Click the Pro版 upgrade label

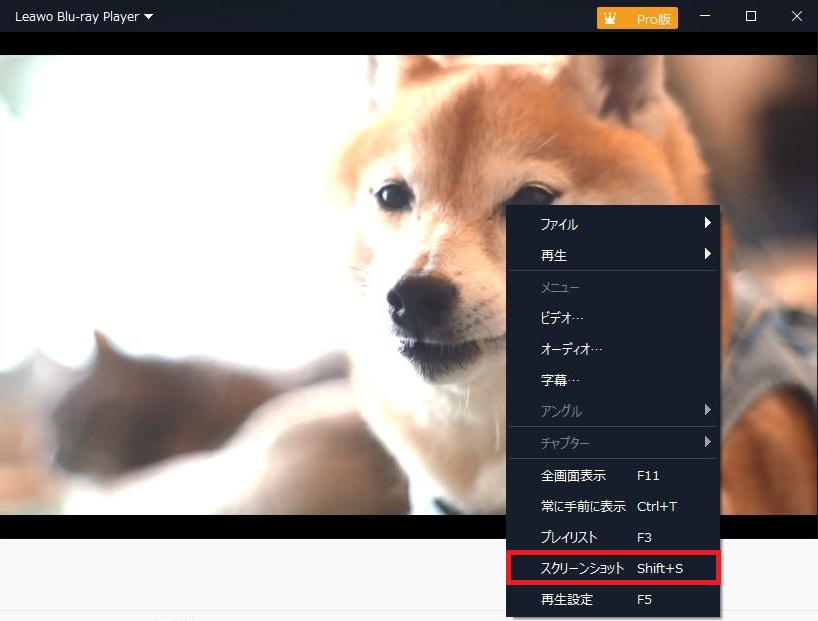(x=655, y=18)
